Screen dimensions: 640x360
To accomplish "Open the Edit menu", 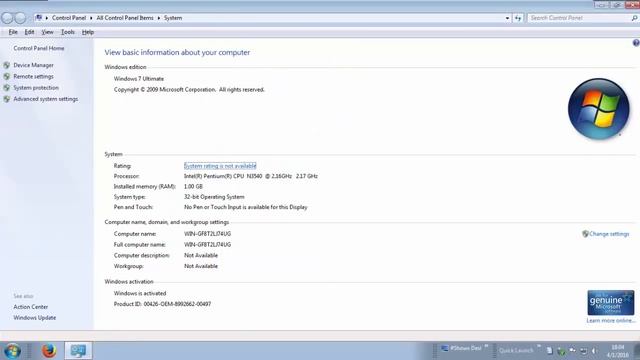I will (x=29, y=32).
